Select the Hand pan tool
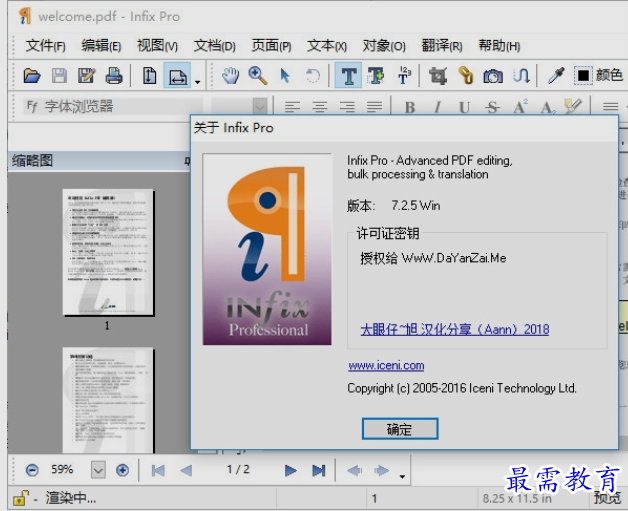 [x=230, y=75]
